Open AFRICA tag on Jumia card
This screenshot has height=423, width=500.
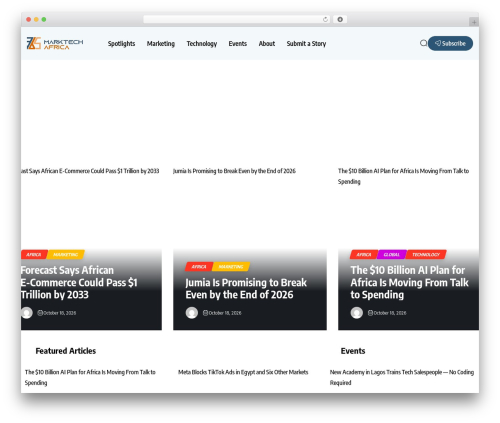[199, 267]
